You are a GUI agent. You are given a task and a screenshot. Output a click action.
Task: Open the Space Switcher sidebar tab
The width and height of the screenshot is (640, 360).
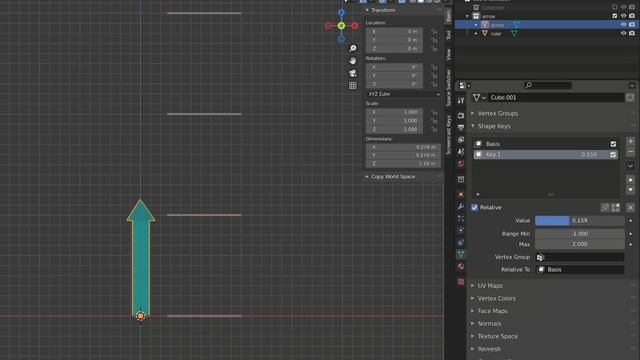(448, 87)
